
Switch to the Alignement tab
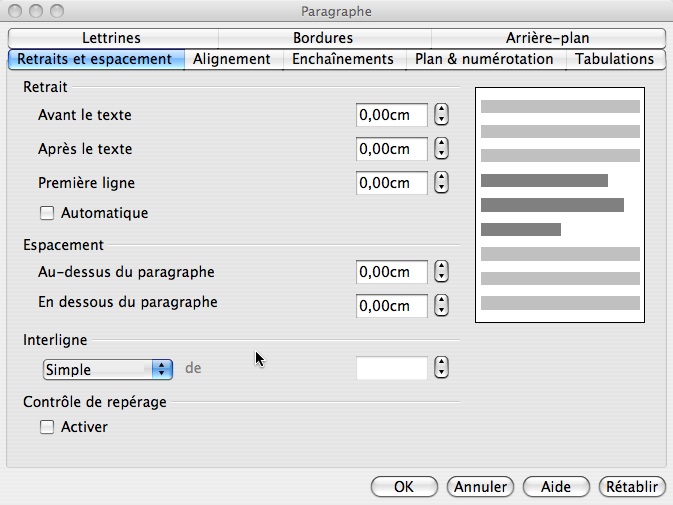232,59
